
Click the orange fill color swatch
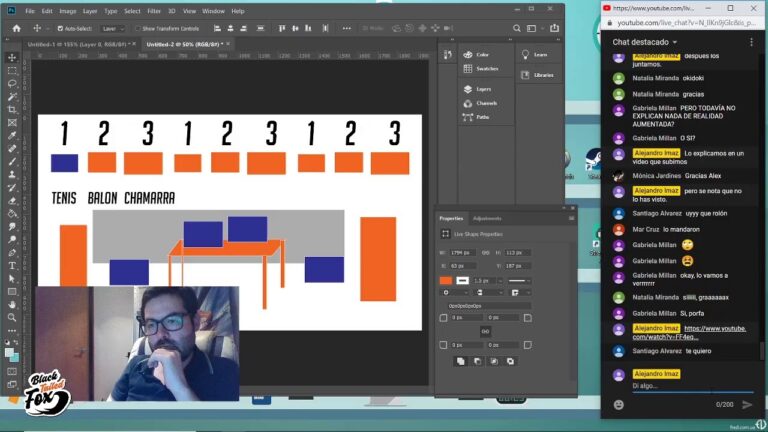click(446, 281)
